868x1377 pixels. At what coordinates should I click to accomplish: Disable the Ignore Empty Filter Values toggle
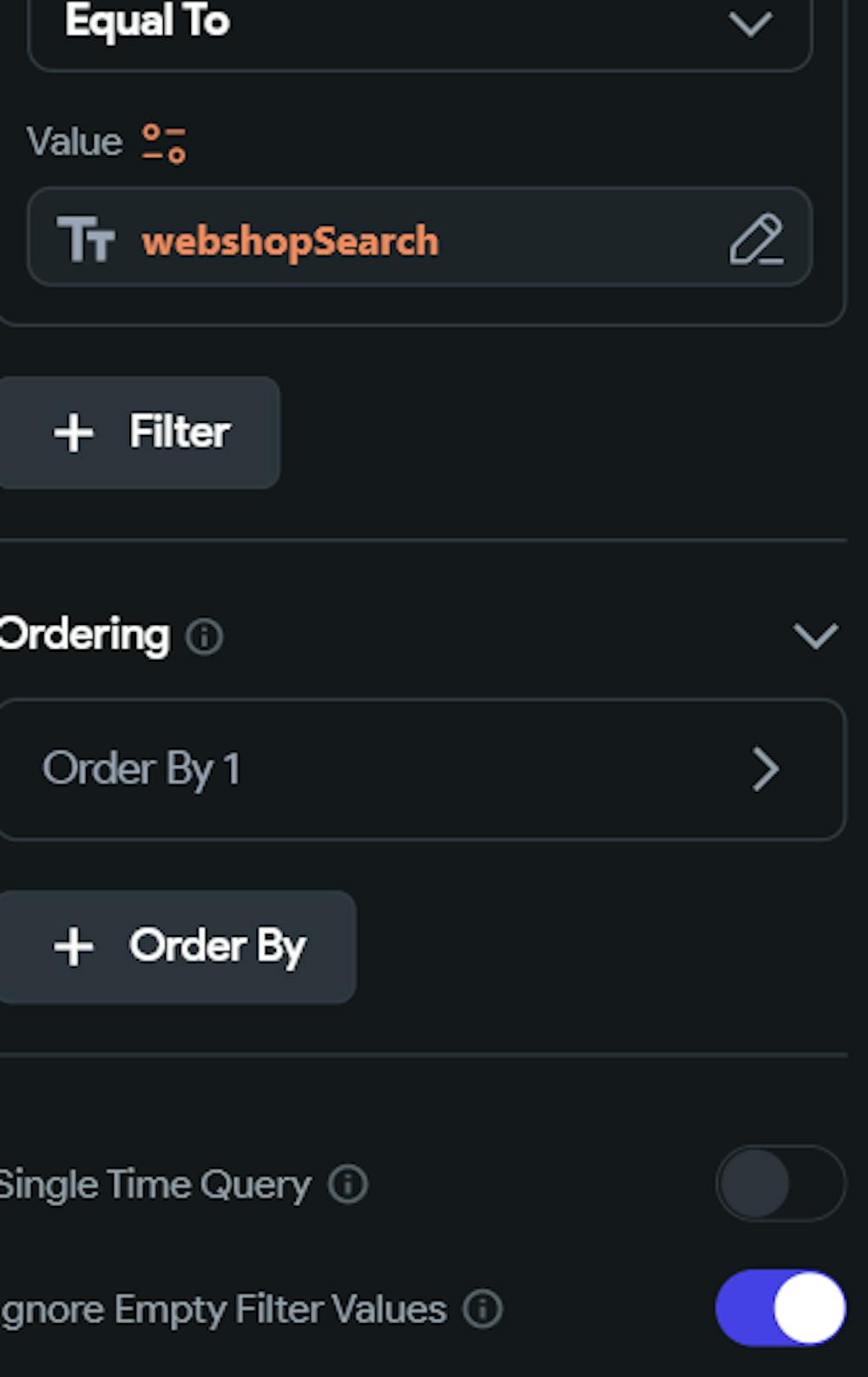point(779,1308)
